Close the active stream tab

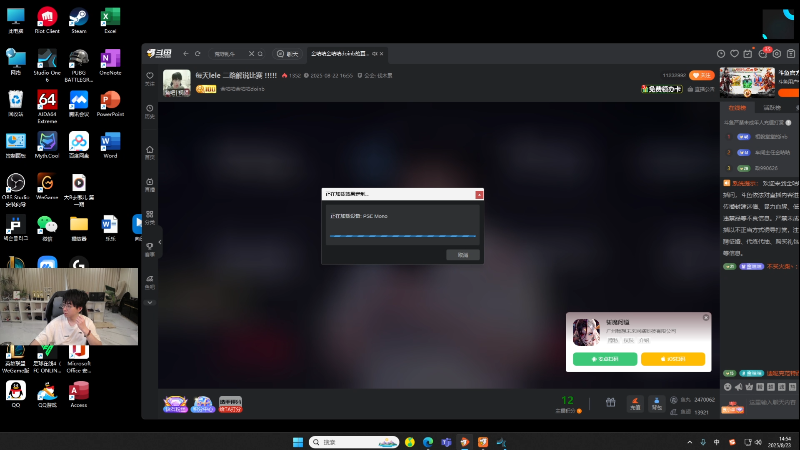pos(382,54)
